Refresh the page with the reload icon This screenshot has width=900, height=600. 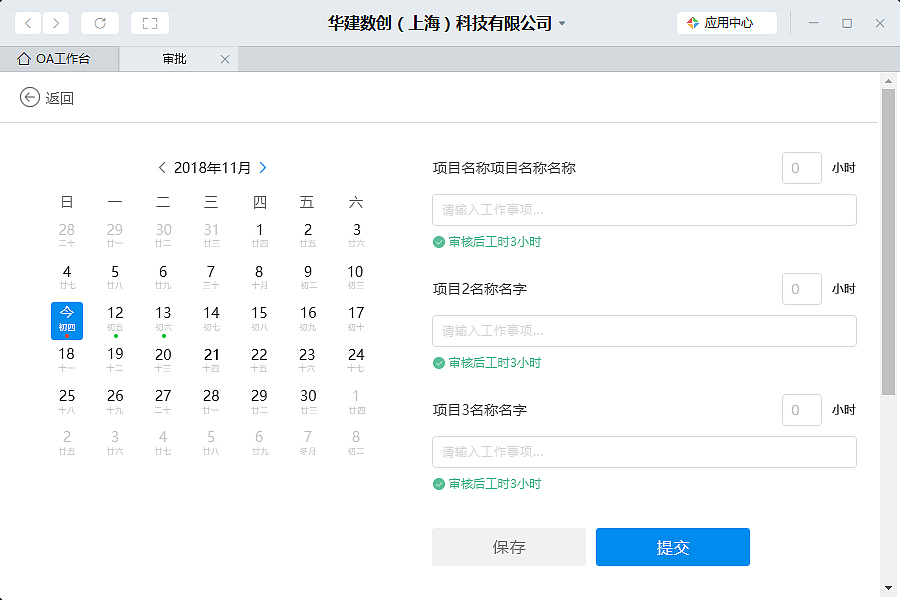(x=99, y=22)
